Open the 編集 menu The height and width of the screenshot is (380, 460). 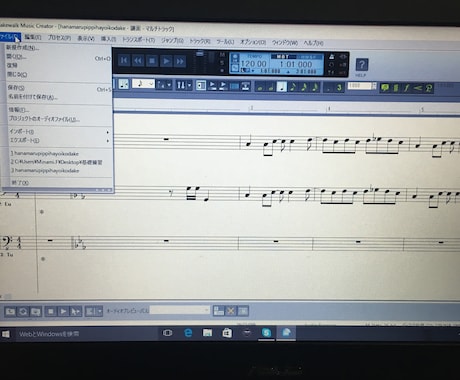point(33,37)
